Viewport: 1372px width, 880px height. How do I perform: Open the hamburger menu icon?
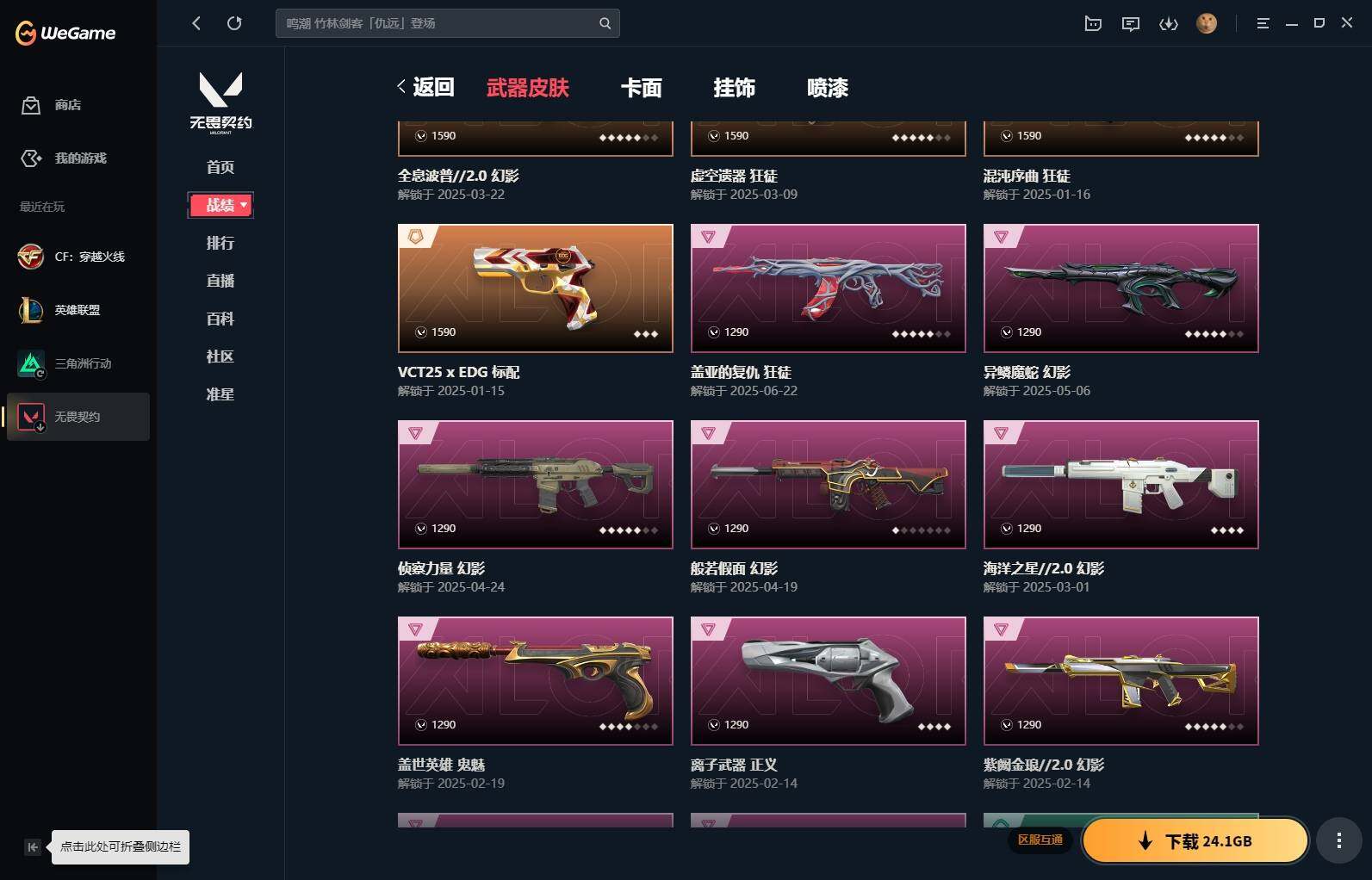click(1263, 23)
